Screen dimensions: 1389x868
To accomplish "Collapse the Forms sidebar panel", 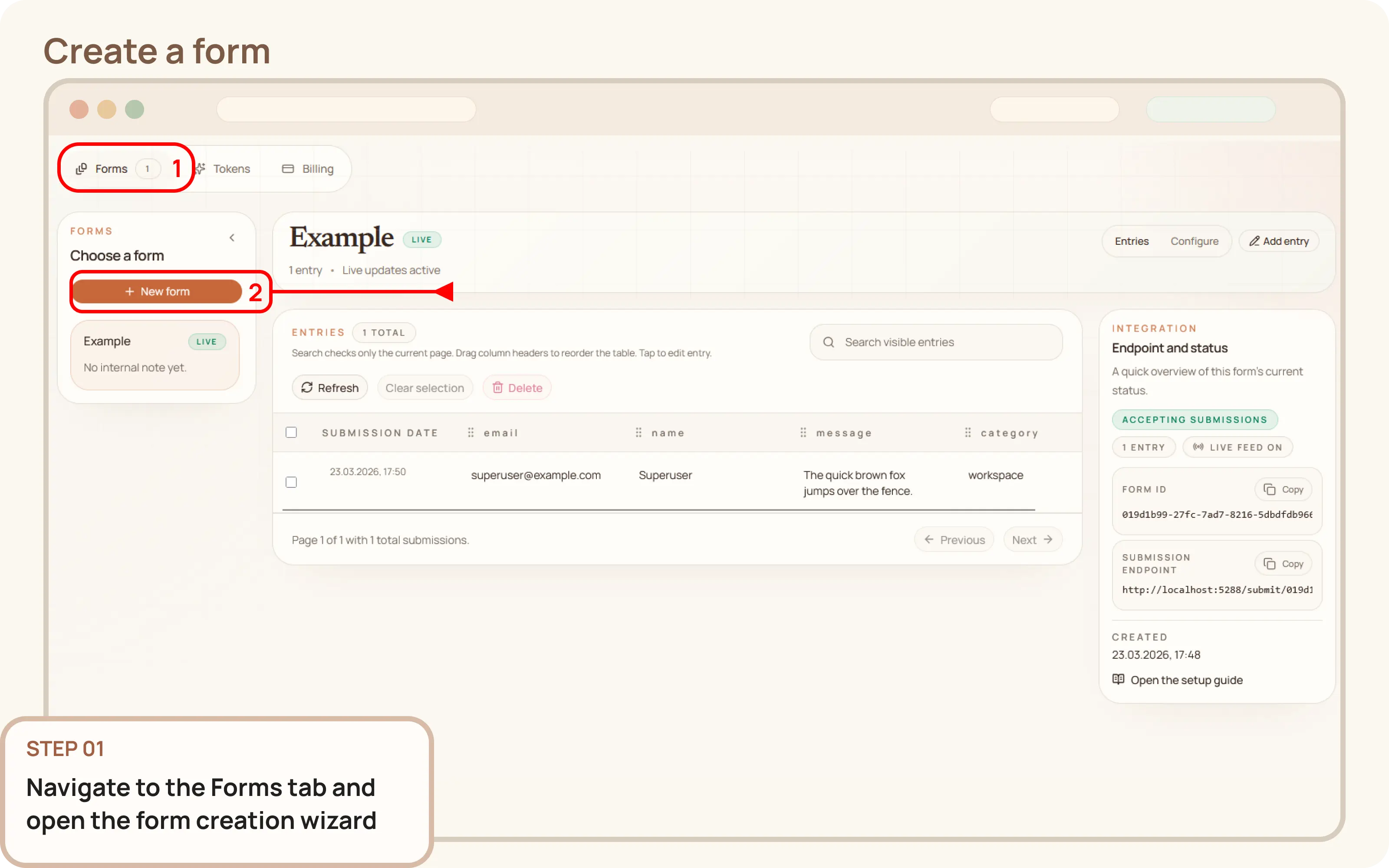I will click(232, 237).
